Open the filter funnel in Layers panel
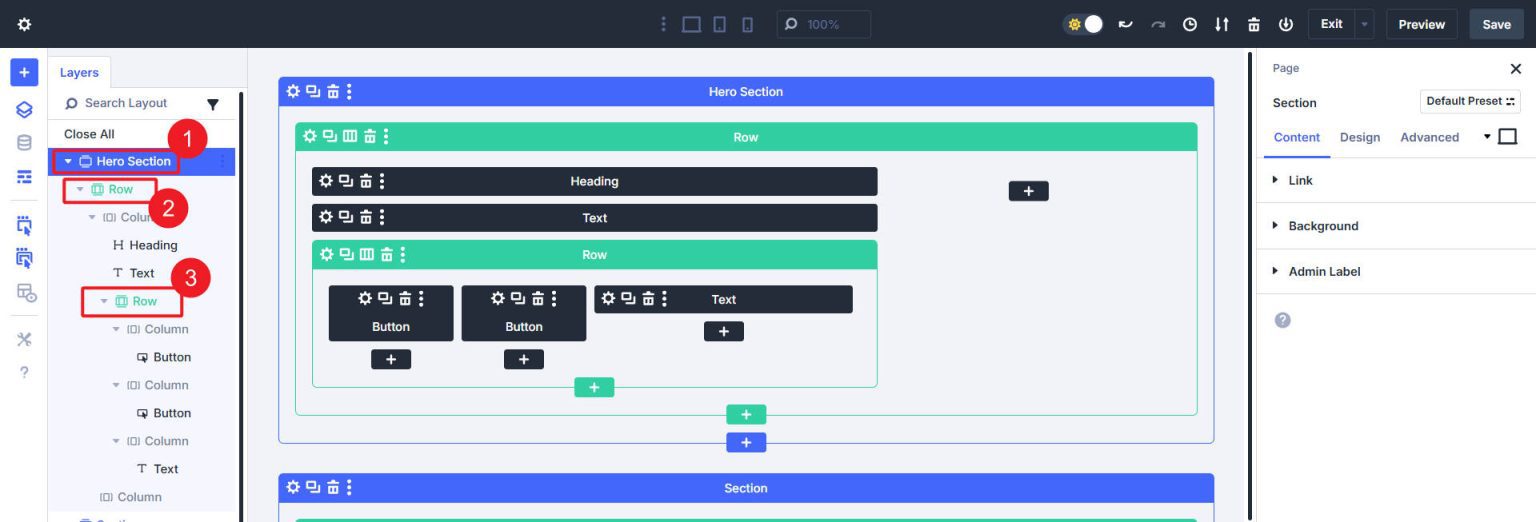Image resolution: width=1536 pixels, height=522 pixels. (213, 104)
